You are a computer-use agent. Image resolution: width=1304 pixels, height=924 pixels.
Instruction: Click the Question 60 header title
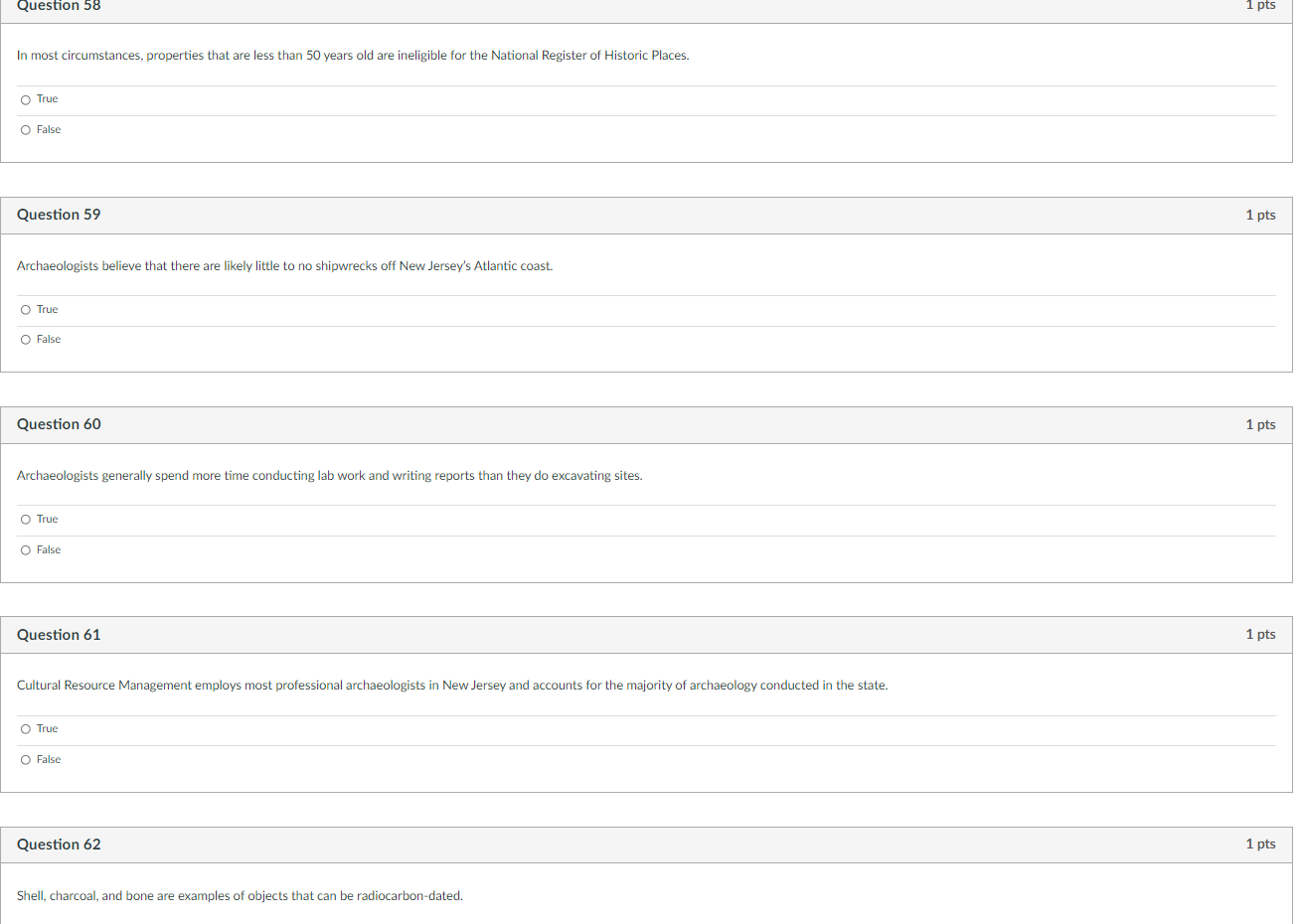pos(59,424)
